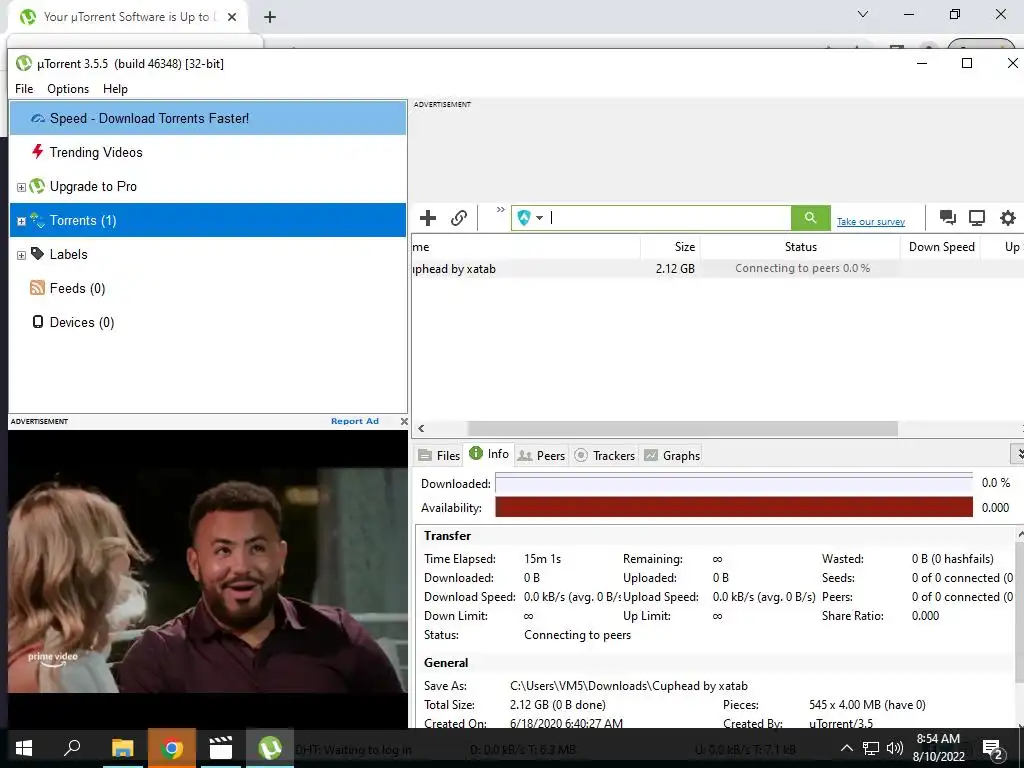Open the Take our survey link
The width and height of the screenshot is (1024, 768).
871,221
